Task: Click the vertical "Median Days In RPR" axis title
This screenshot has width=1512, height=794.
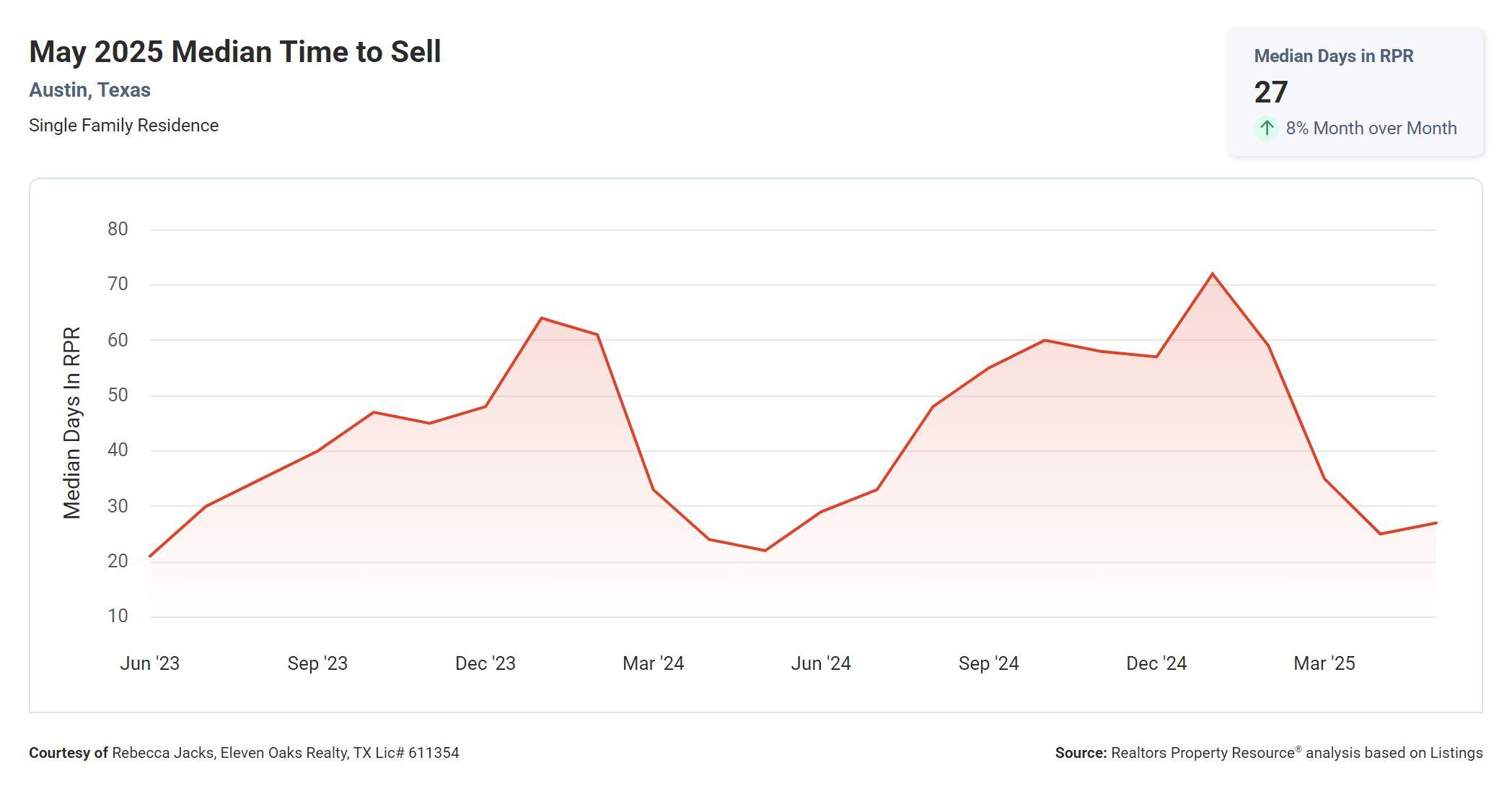Action: 72,423
